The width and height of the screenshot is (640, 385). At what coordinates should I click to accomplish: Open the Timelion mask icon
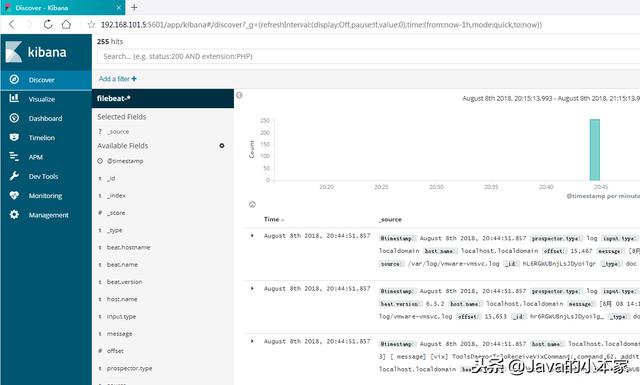[14, 137]
